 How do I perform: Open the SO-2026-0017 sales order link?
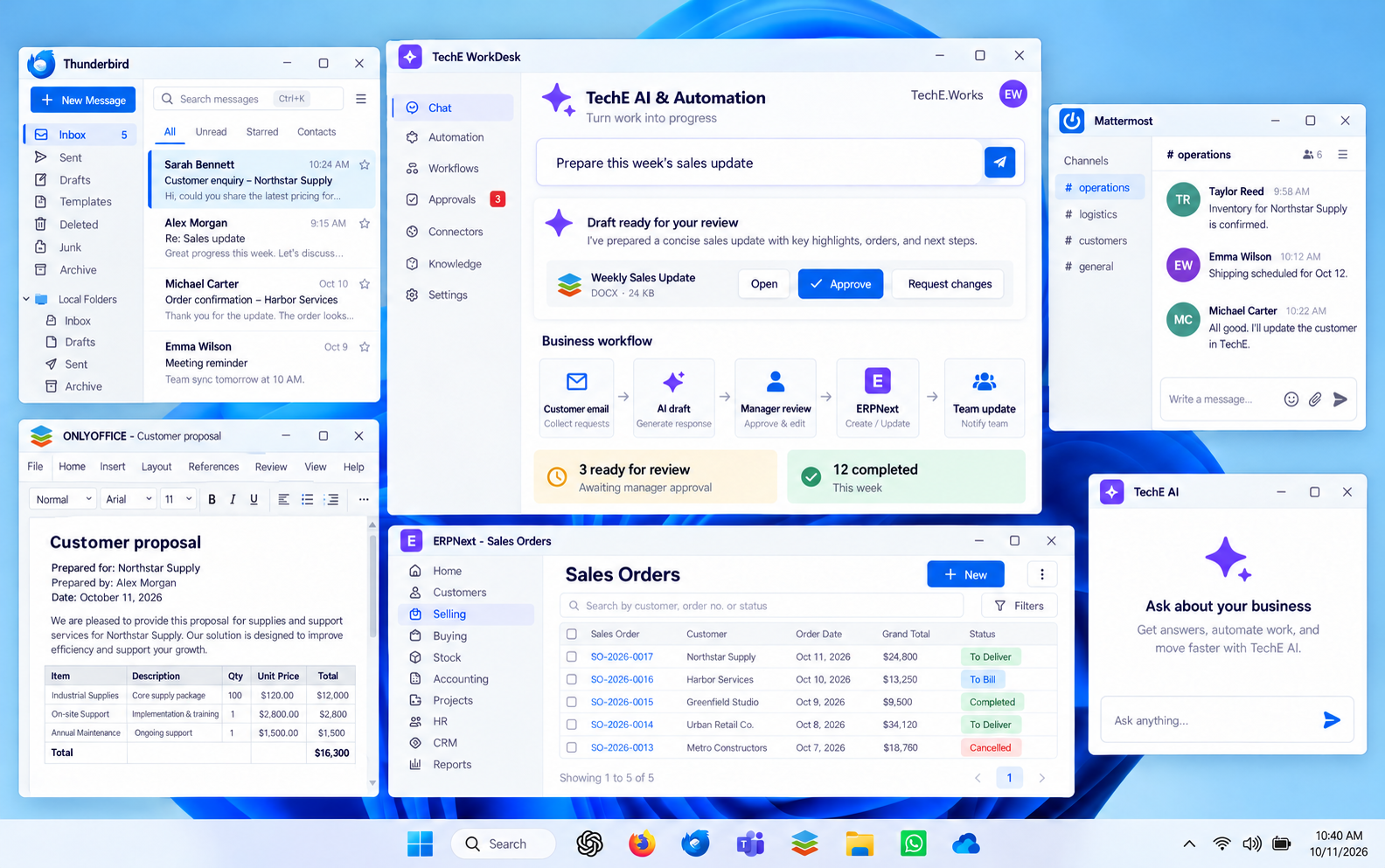(622, 656)
